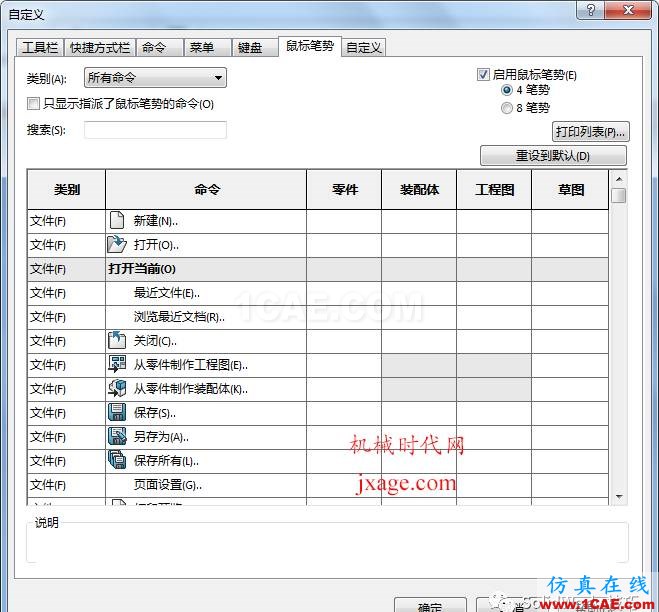Select the 8 笔势 radio button

(x=507, y=108)
